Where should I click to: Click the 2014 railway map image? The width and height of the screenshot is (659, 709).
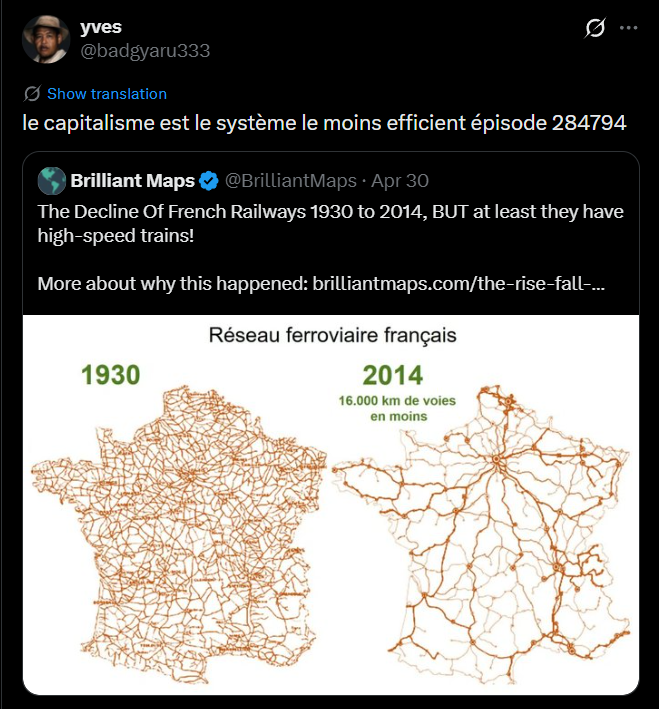tap(481, 534)
